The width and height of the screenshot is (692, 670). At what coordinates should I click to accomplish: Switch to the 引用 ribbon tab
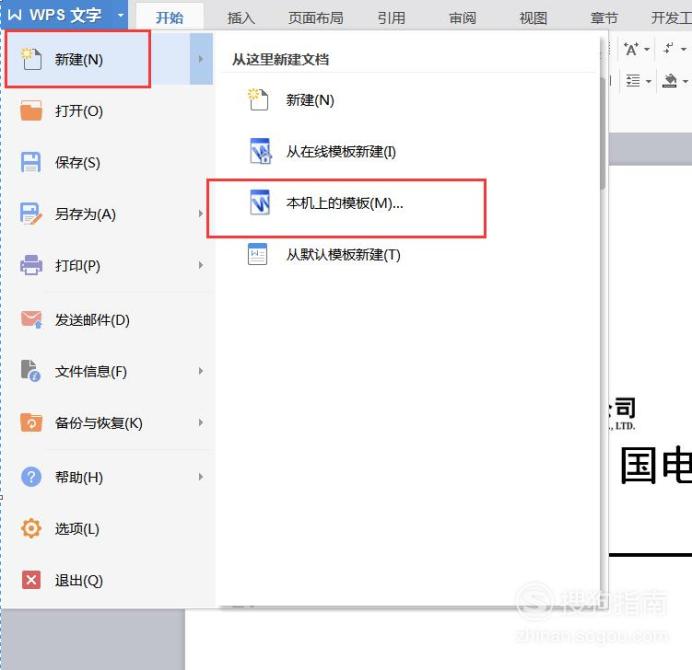pyautogui.click(x=391, y=18)
